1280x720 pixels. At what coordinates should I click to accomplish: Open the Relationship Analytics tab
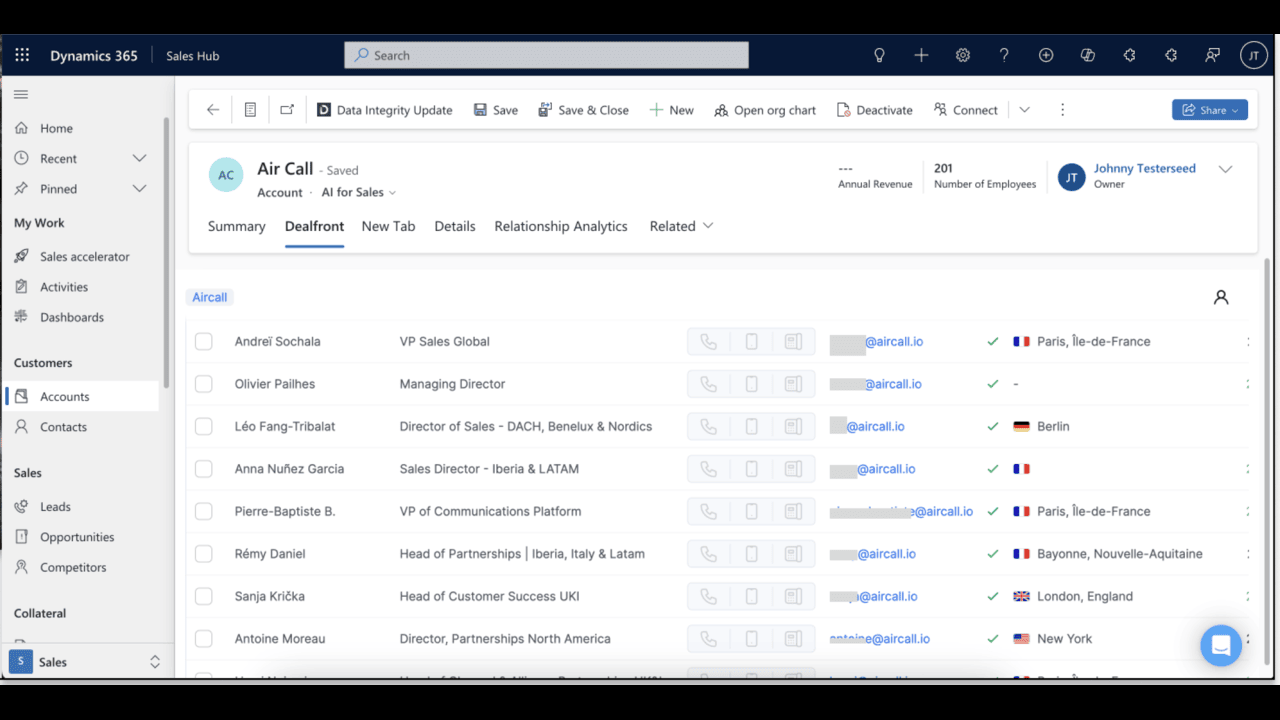pos(561,226)
